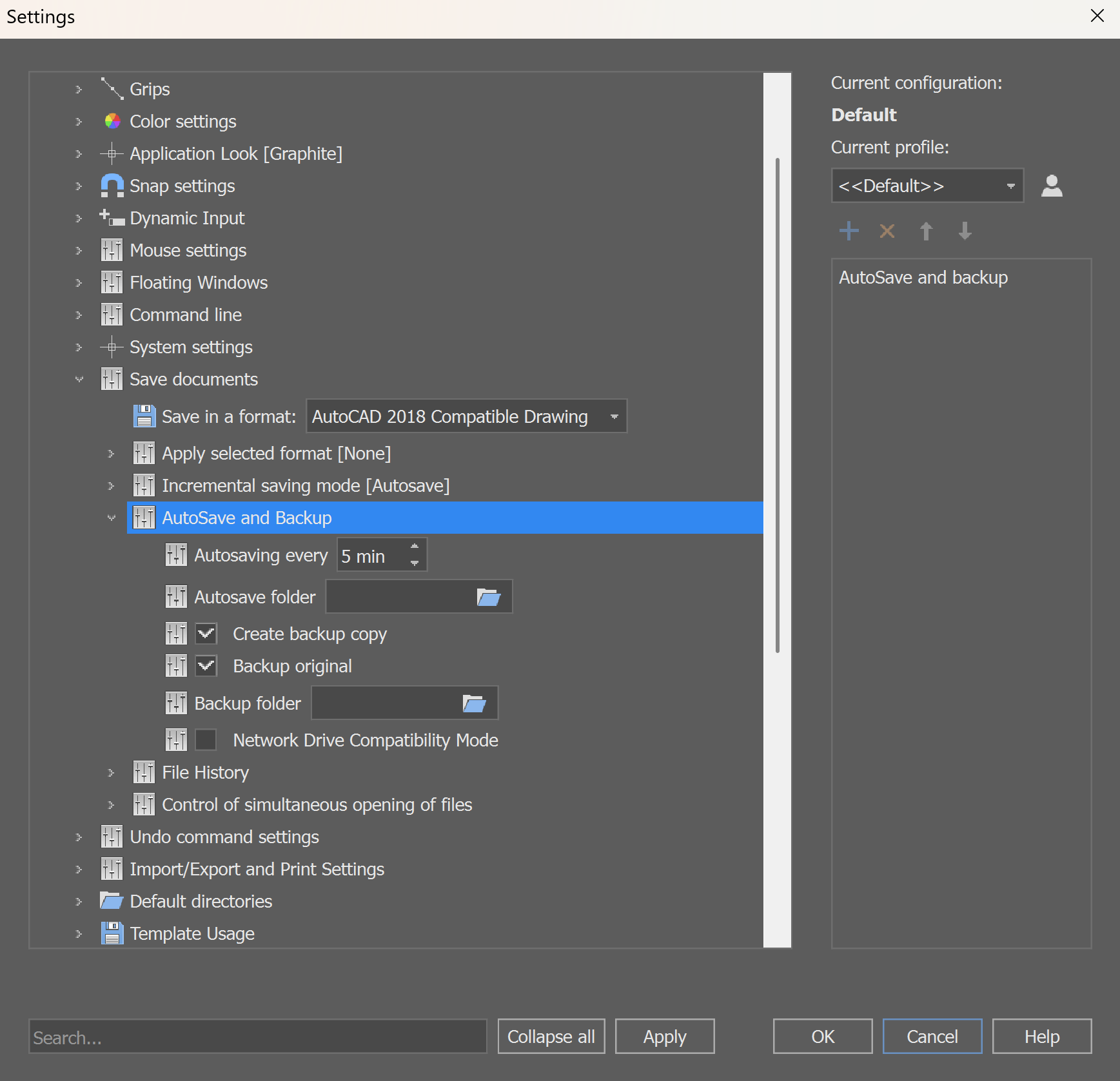Uncheck the Backup original checkbox
Viewport: 1120px width, 1081px height.
[x=206, y=666]
